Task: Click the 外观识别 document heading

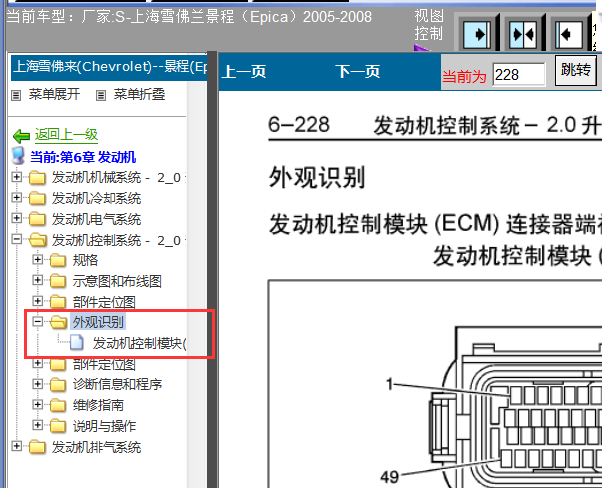Action: [x=317, y=178]
